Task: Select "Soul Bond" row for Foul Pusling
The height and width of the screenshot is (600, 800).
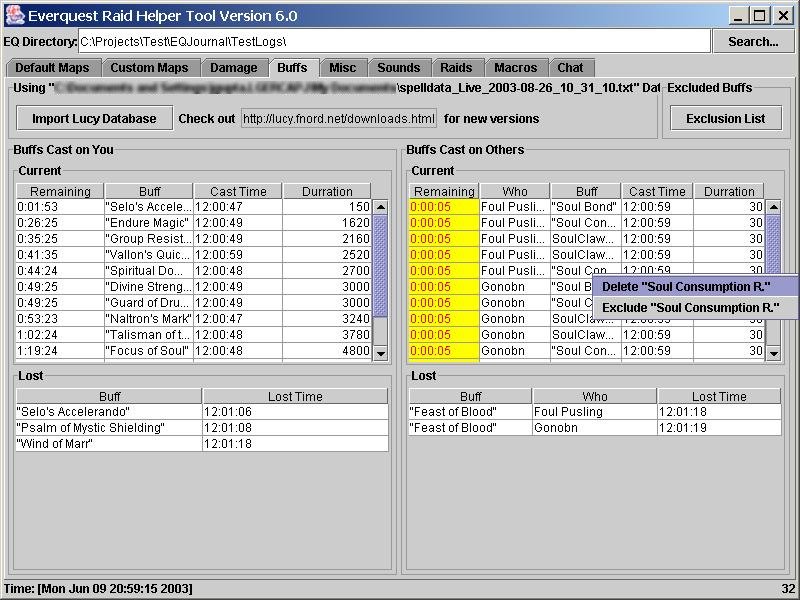Action: 587,207
